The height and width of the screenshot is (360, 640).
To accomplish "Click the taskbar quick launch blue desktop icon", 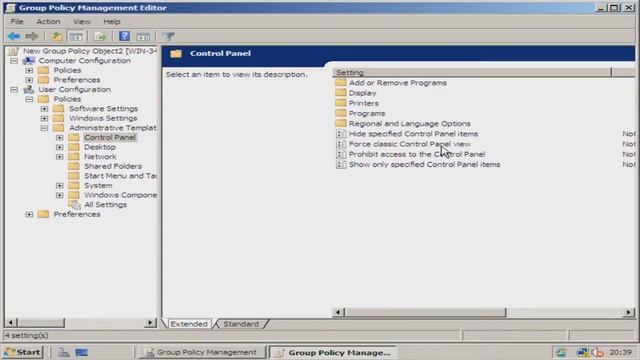I will pyautogui.click(x=82, y=352).
